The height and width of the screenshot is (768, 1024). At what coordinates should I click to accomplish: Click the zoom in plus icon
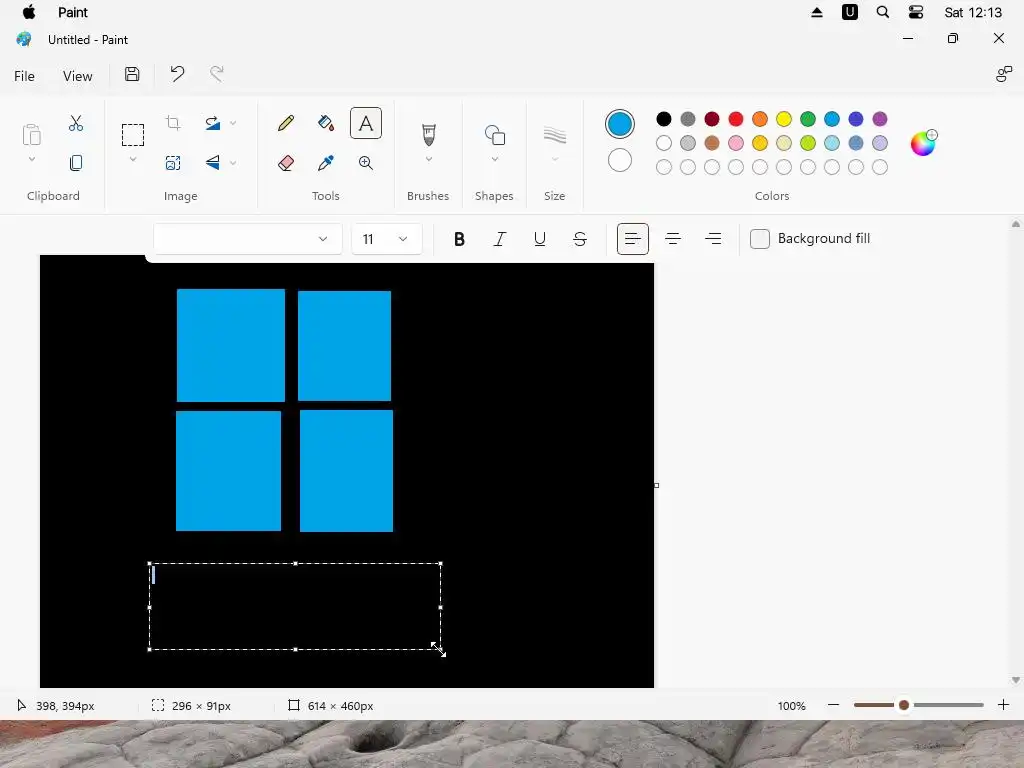[x=1004, y=705]
